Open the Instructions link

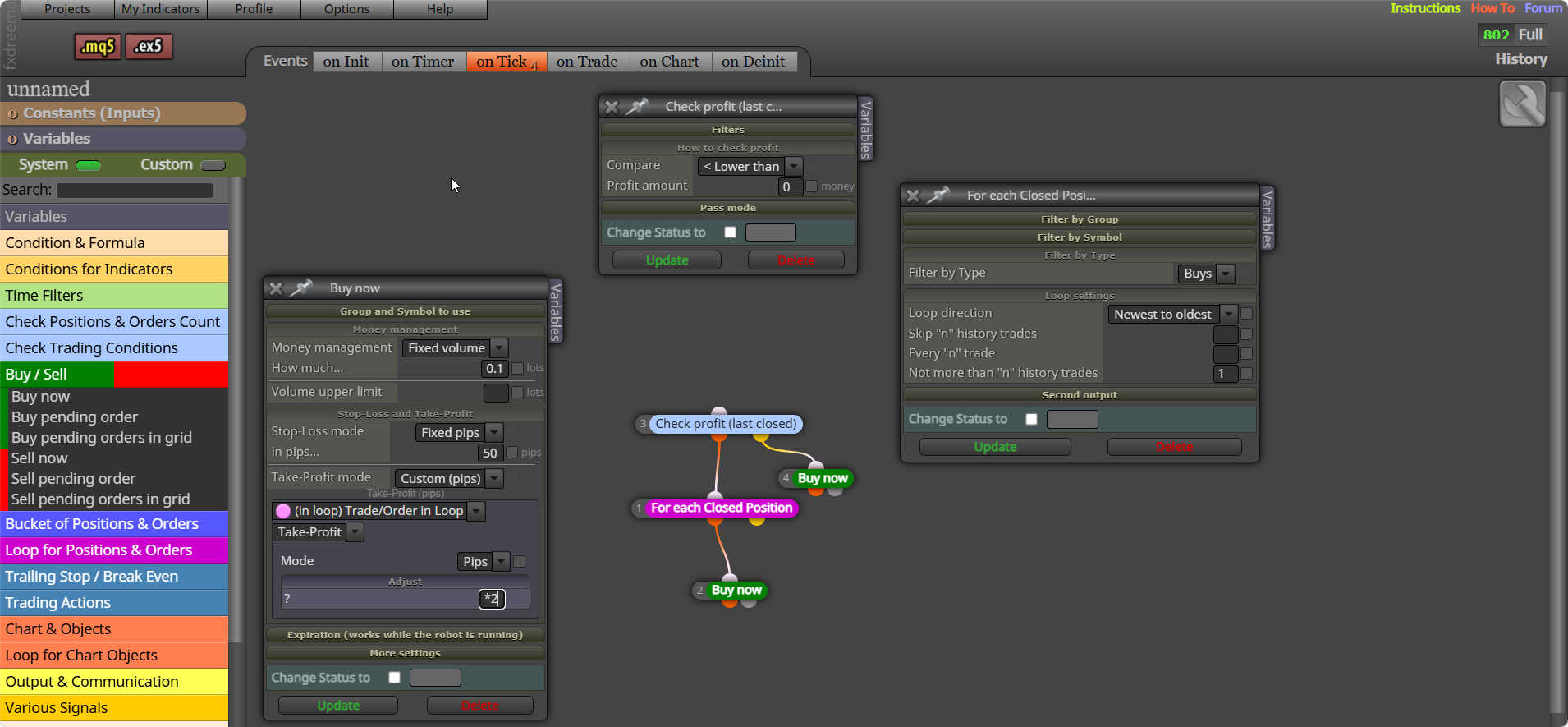click(x=1425, y=8)
